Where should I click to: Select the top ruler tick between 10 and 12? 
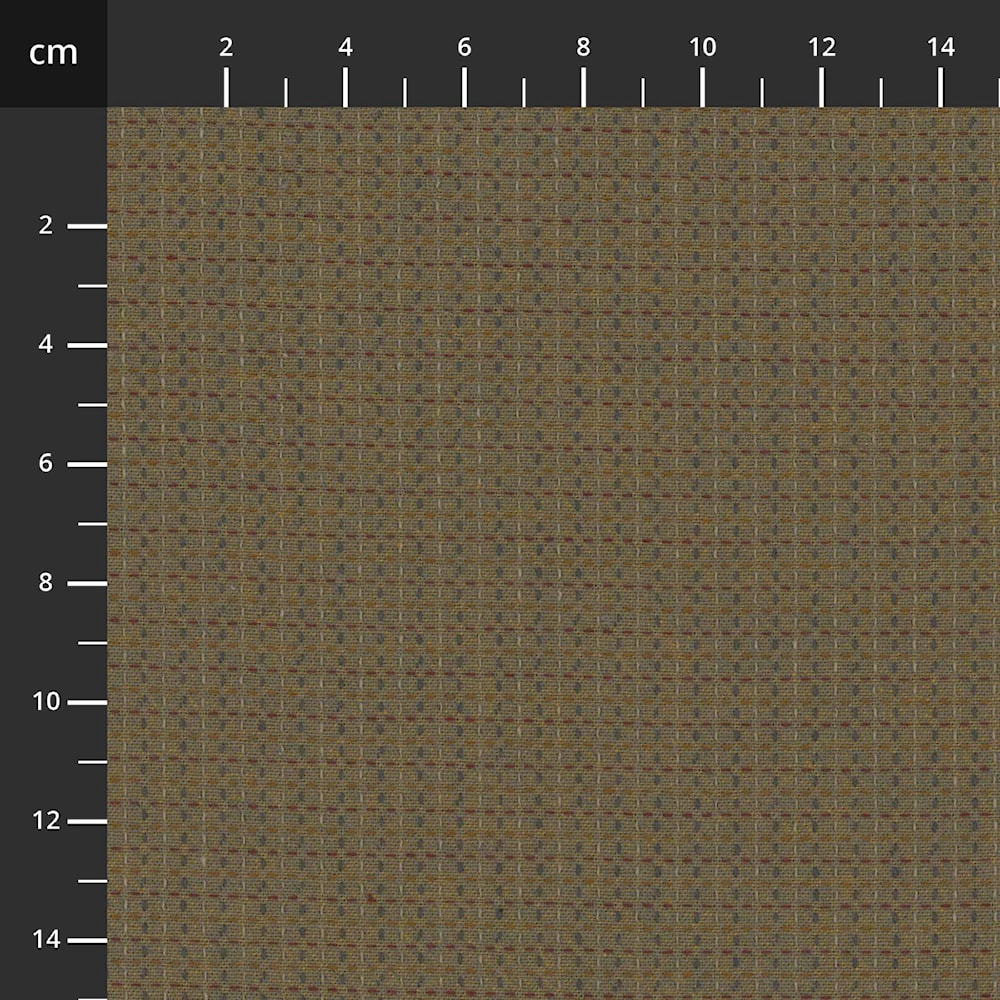(x=762, y=92)
